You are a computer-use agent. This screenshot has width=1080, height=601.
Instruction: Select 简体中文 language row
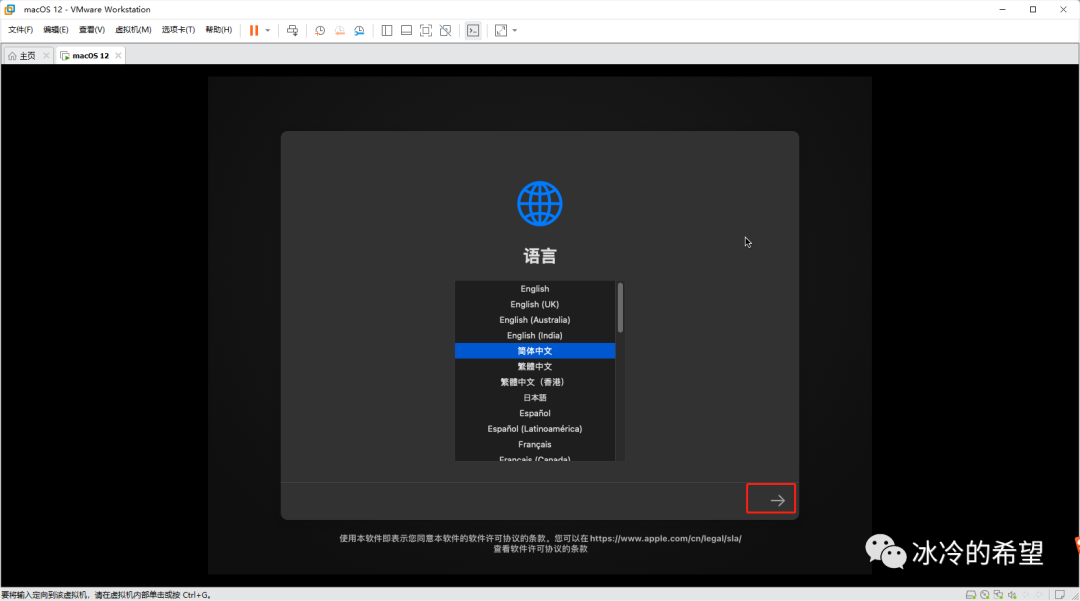pyautogui.click(x=534, y=351)
